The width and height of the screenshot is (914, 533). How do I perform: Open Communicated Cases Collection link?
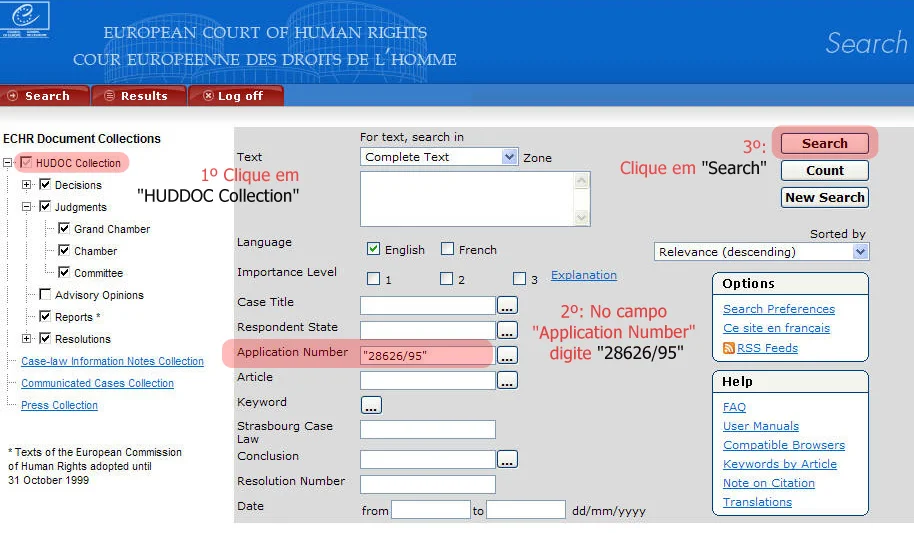click(x=97, y=383)
